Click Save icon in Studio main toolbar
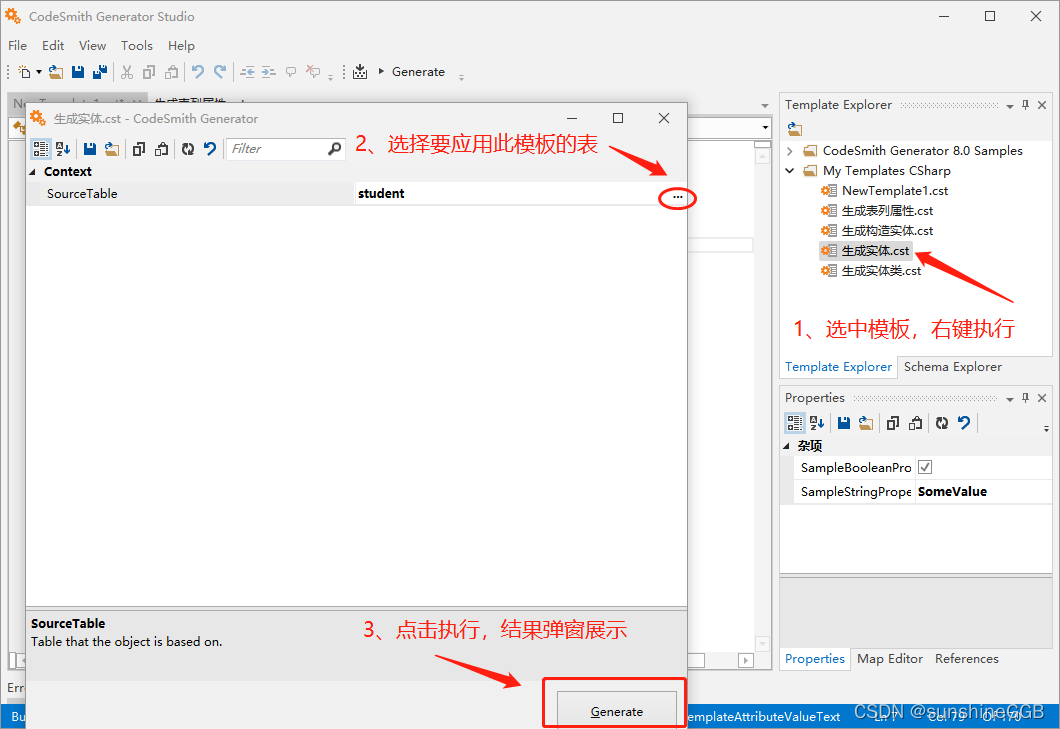1060x729 pixels. point(78,72)
